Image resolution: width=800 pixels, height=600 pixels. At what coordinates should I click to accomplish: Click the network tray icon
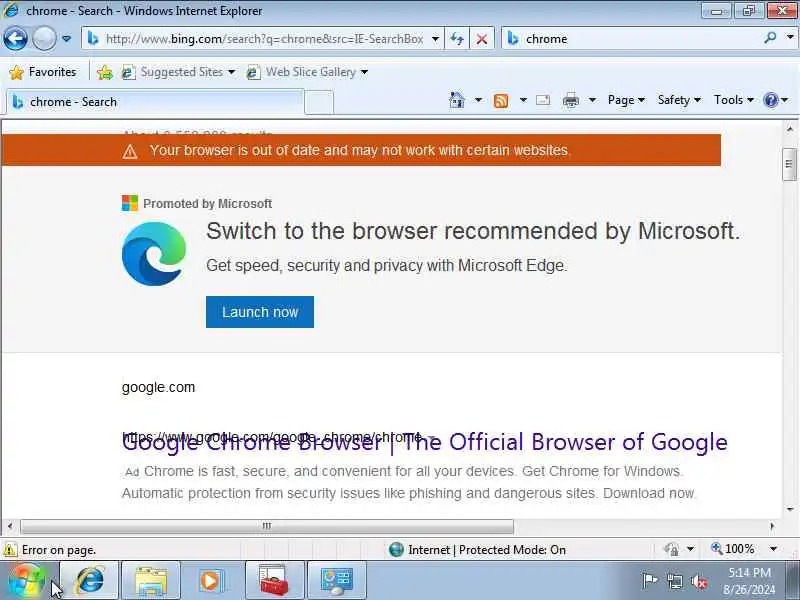[674, 581]
